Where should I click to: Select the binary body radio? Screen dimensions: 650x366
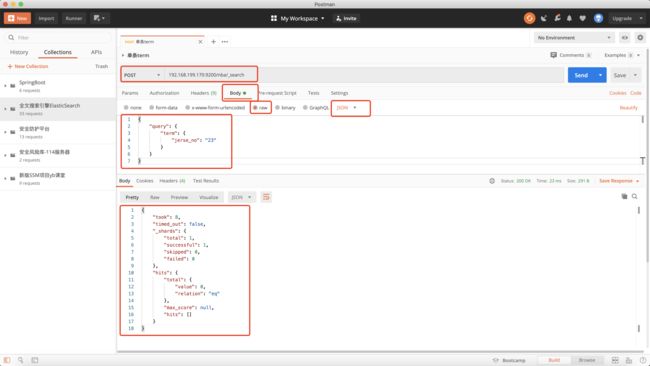(277, 108)
